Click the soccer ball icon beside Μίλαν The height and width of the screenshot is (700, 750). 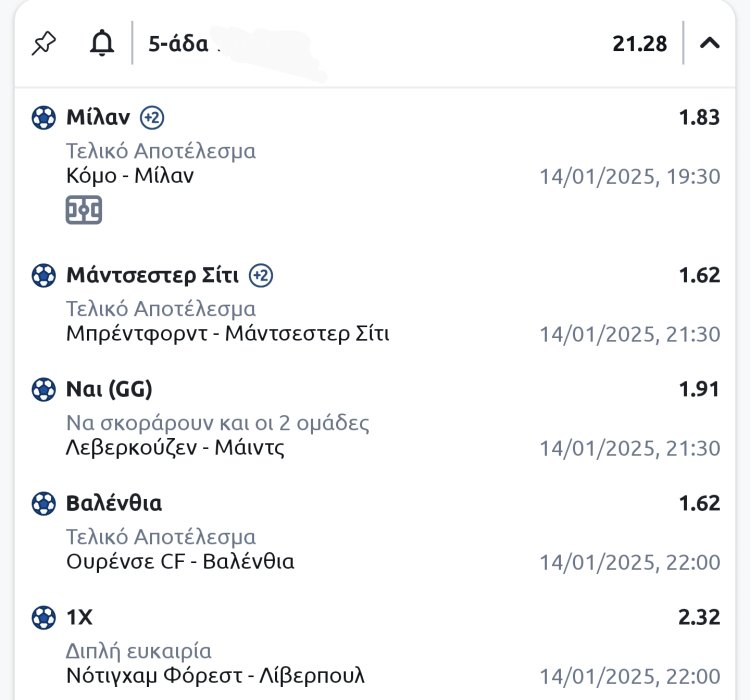pyautogui.click(x=44, y=118)
